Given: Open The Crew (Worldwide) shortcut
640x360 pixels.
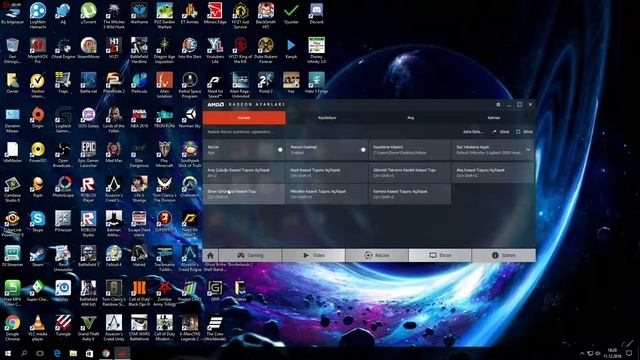Looking at the screenshot, I should (x=215, y=328).
